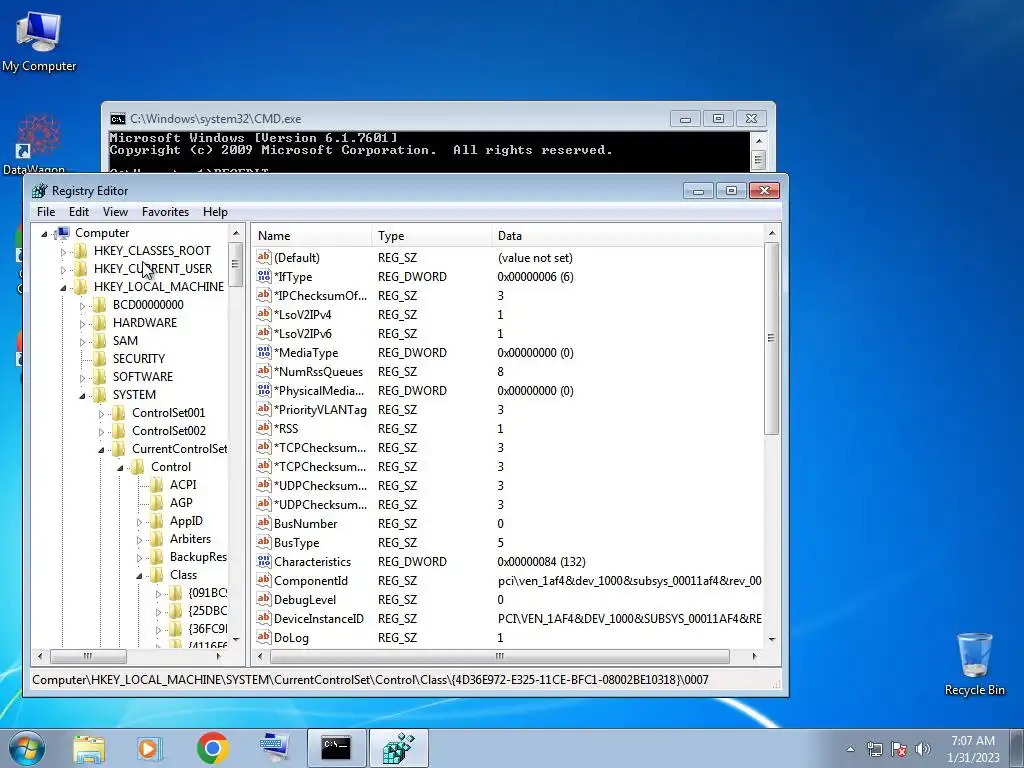Expand the HKEY_CURRENT_USER key
Screen dimensions: 1024x768
63,269
